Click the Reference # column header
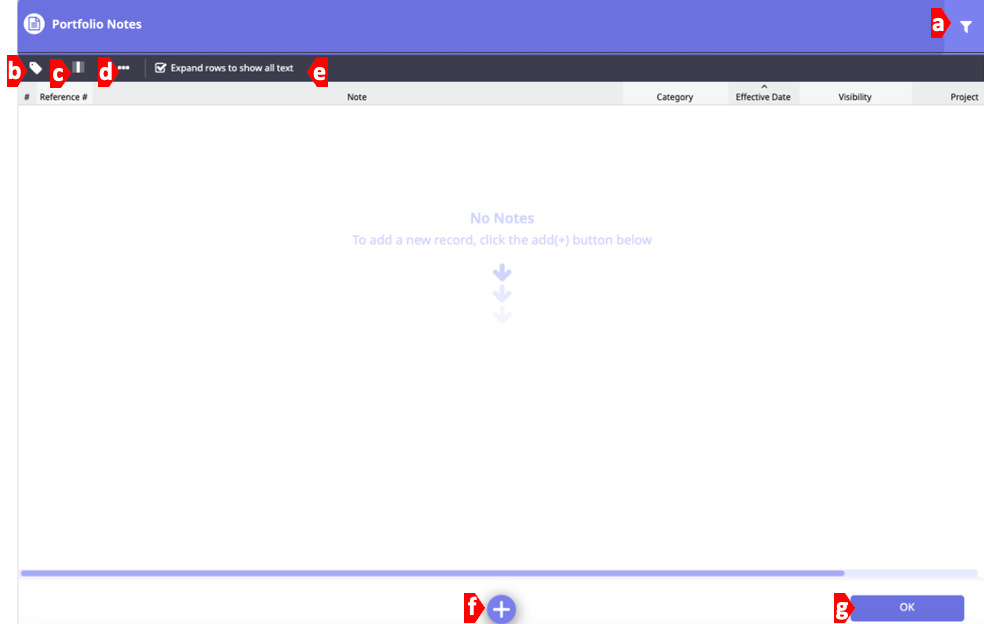 [x=64, y=97]
